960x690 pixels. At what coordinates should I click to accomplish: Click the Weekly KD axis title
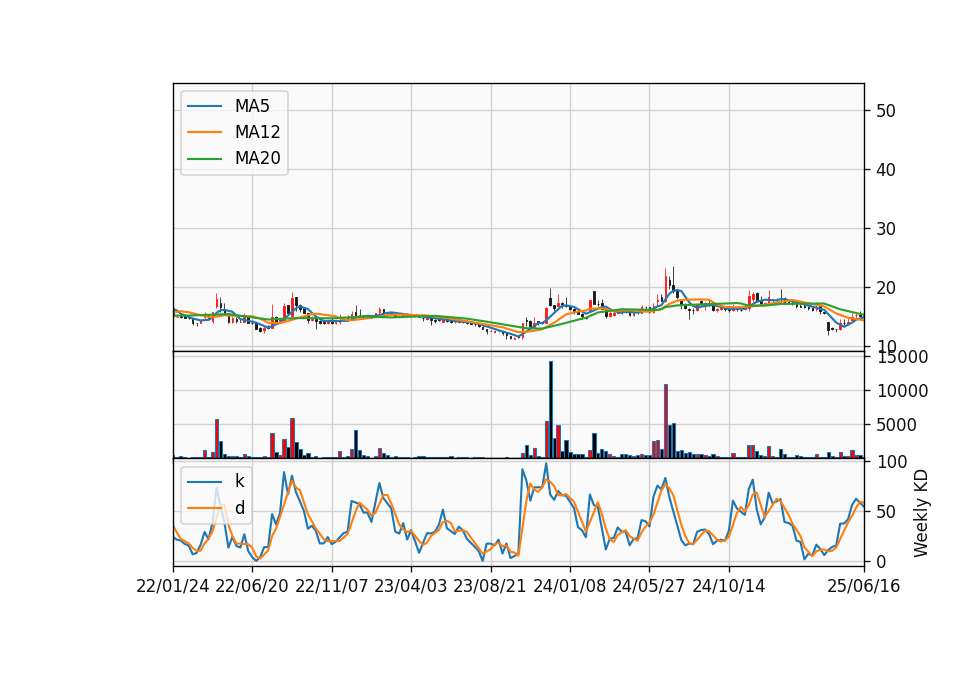921,513
